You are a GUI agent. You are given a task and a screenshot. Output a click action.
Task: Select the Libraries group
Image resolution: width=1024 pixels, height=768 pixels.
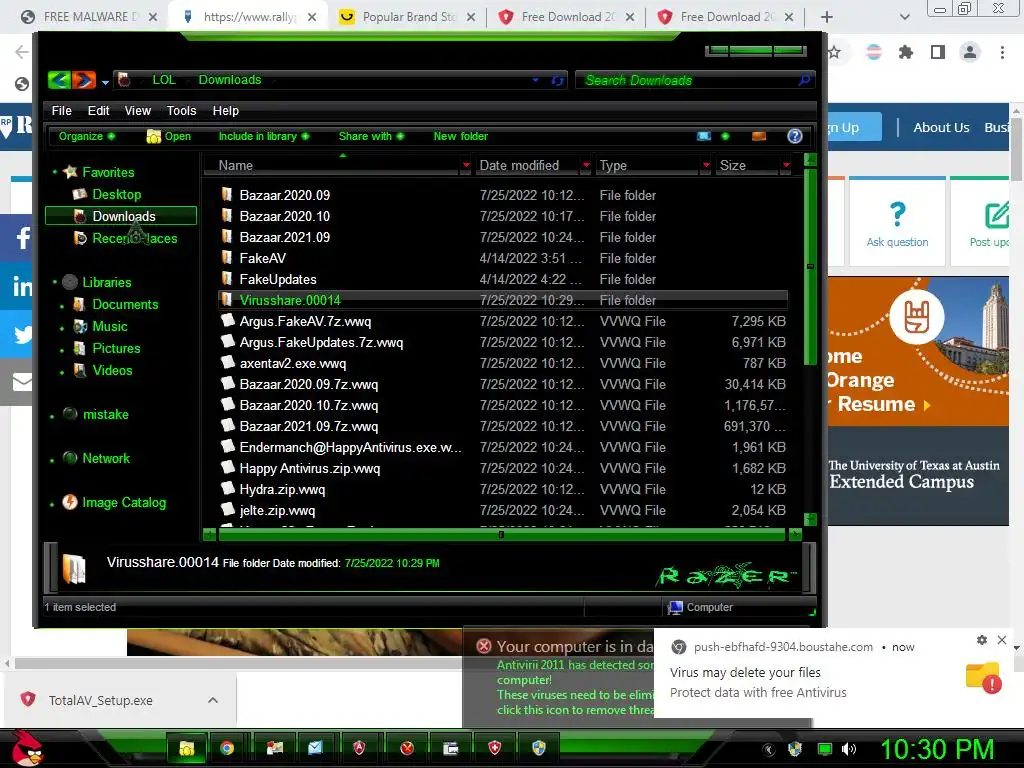(x=106, y=282)
